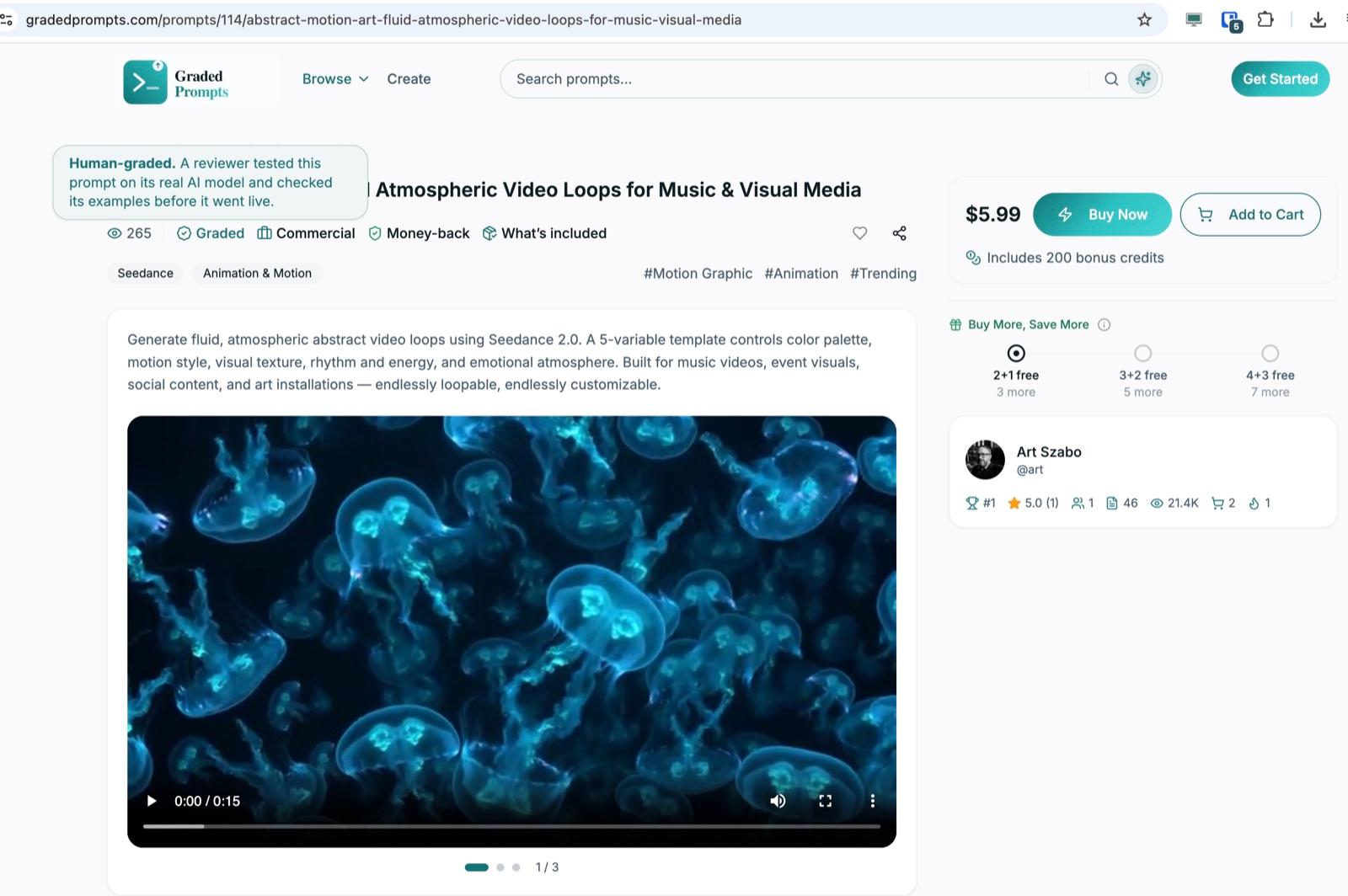Screen dimensions: 1348x896
Task: Click the #Motion Graphic hashtag
Action: (698, 273)
